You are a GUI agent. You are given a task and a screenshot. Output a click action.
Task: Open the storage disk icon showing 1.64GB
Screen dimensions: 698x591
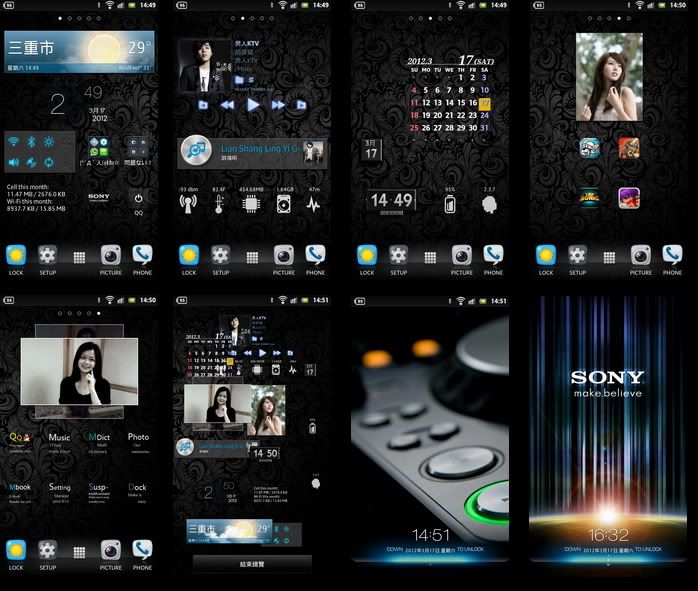[284, 203]
